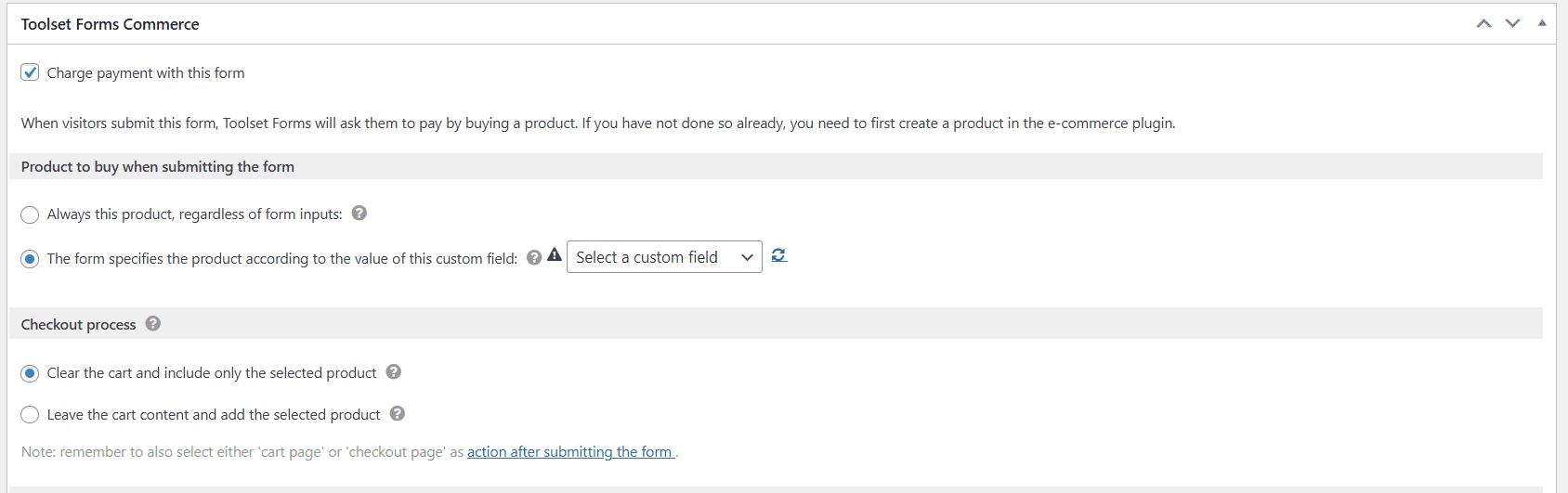1568x493 pixels.
Task: Move Toolset Forms Commerce panel down
Action: [x=1512, y=23]
